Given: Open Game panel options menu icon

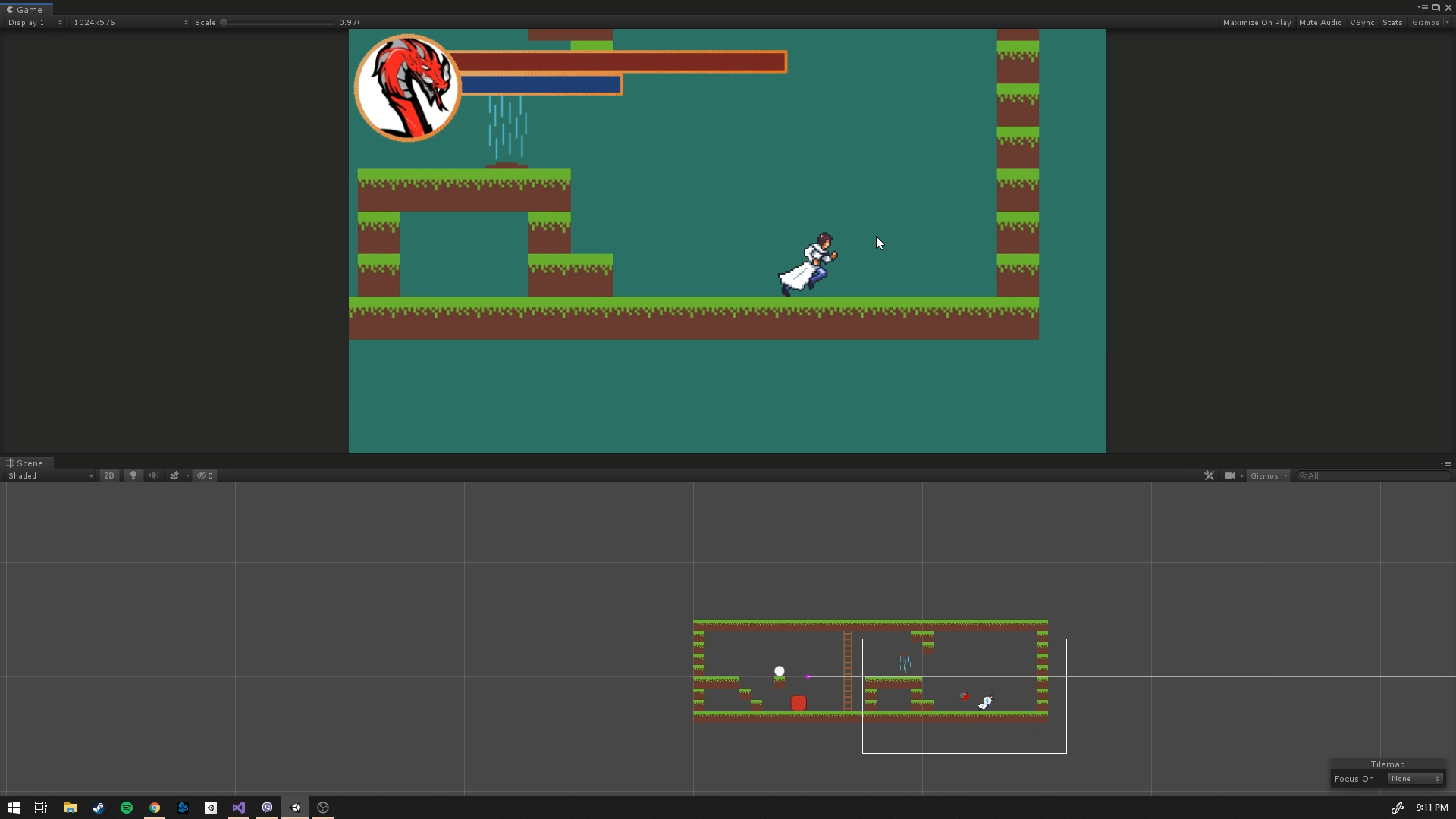Looking at the screenshot, I should click(1423, 8).
